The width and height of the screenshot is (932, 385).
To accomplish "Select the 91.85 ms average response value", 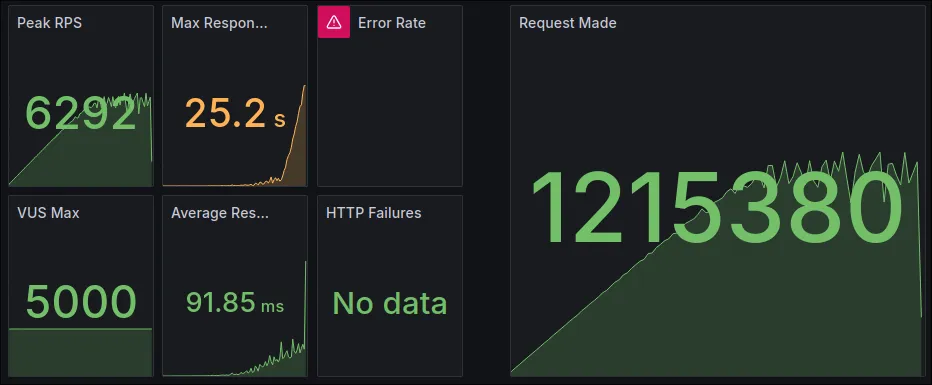I will pos(235,302).
